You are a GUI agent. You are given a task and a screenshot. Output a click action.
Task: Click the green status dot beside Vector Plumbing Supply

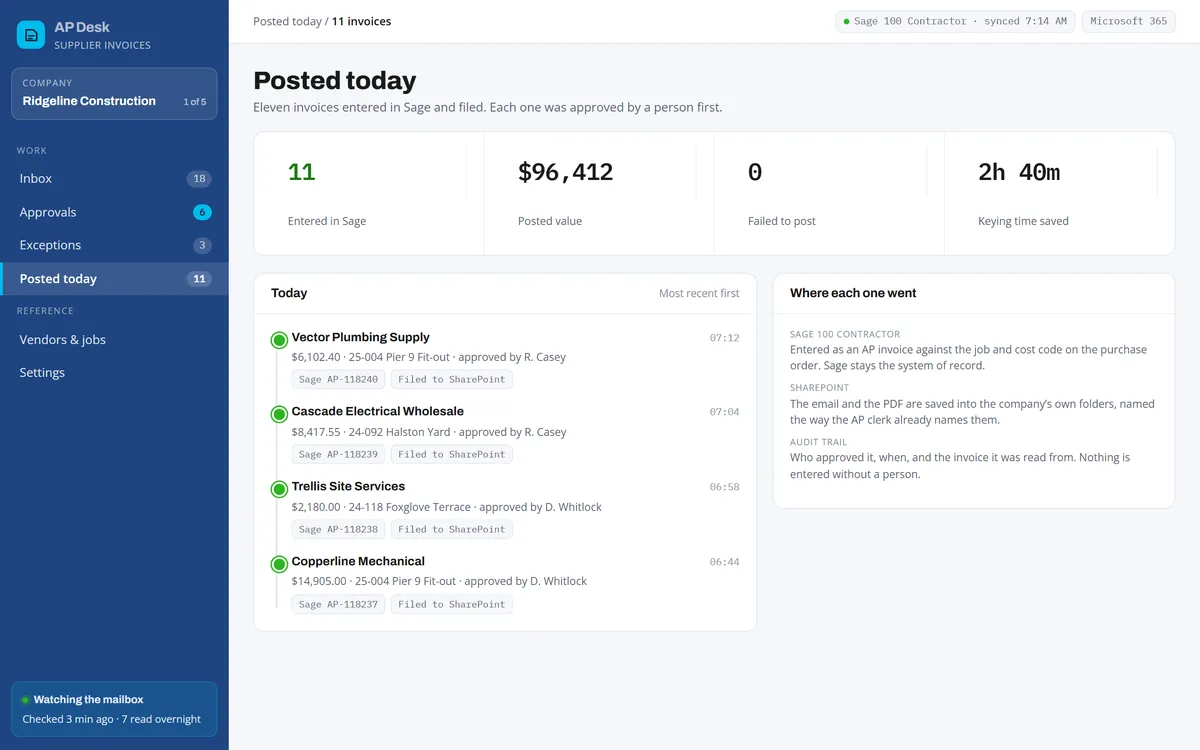[x=279, y=340]
